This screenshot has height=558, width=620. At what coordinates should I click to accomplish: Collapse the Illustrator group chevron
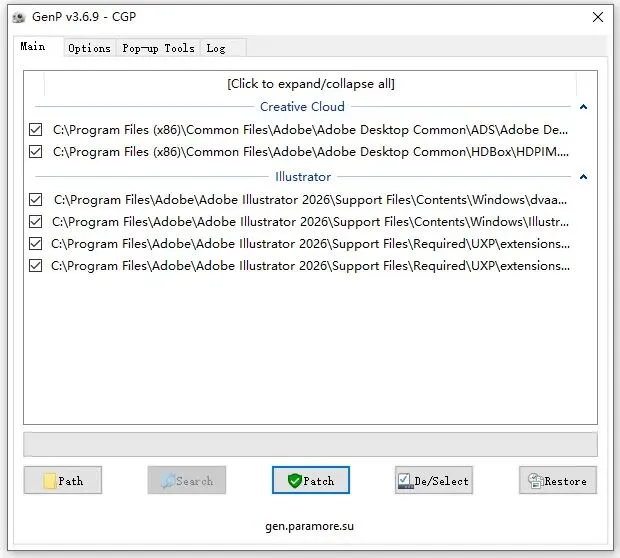coord(583,177)
